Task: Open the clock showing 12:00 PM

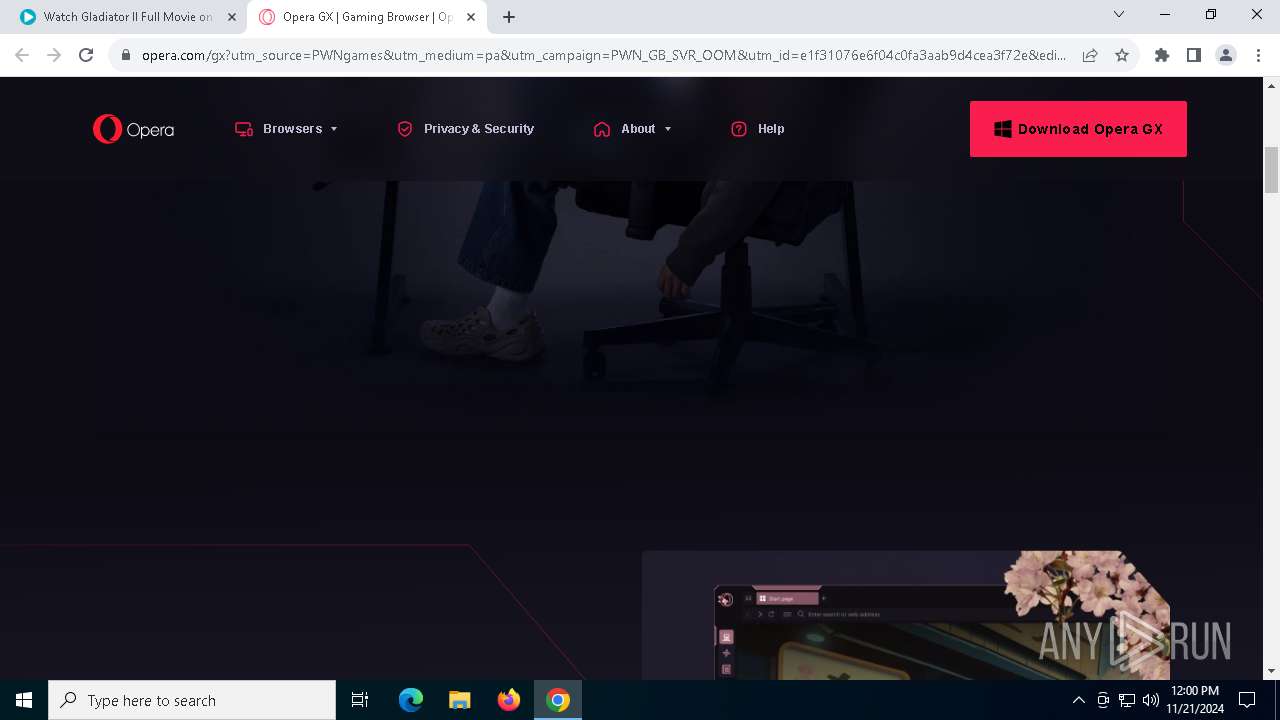Action: [x=1195, y=700]
